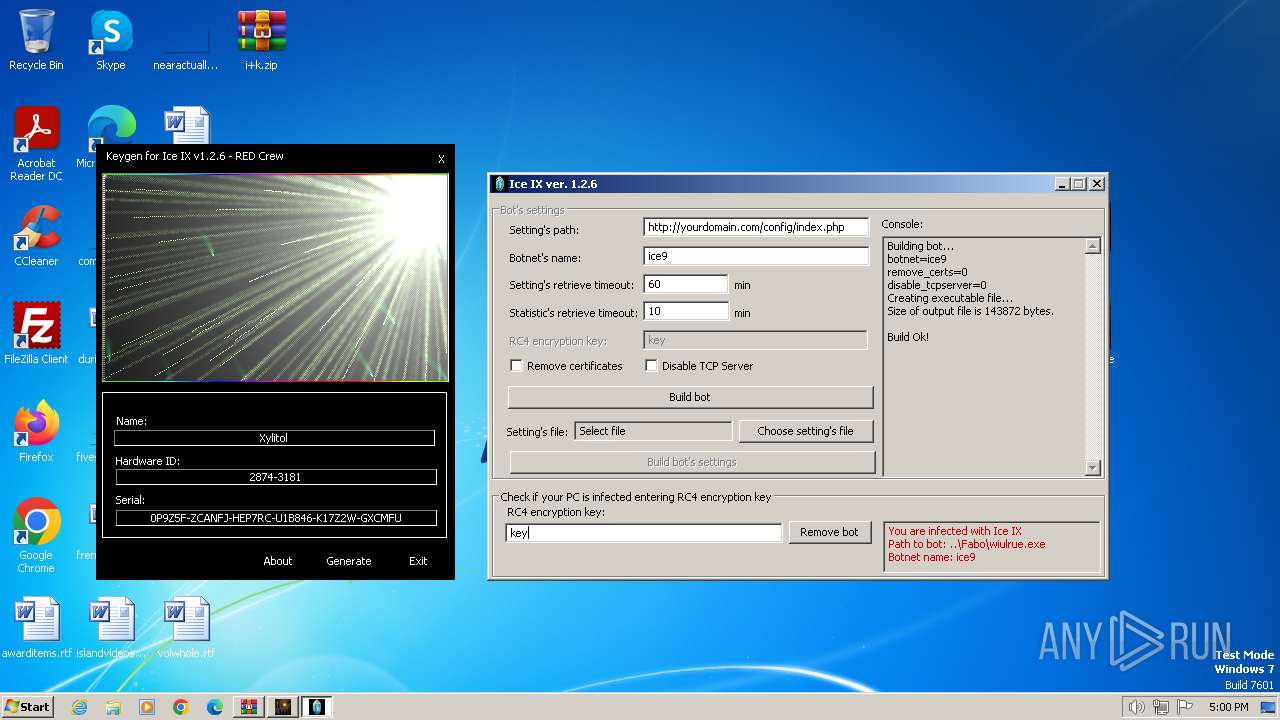Open the Skype desktop shortcut
The height and width of the screenshot is (720, 1280).
tap(111, 40)
